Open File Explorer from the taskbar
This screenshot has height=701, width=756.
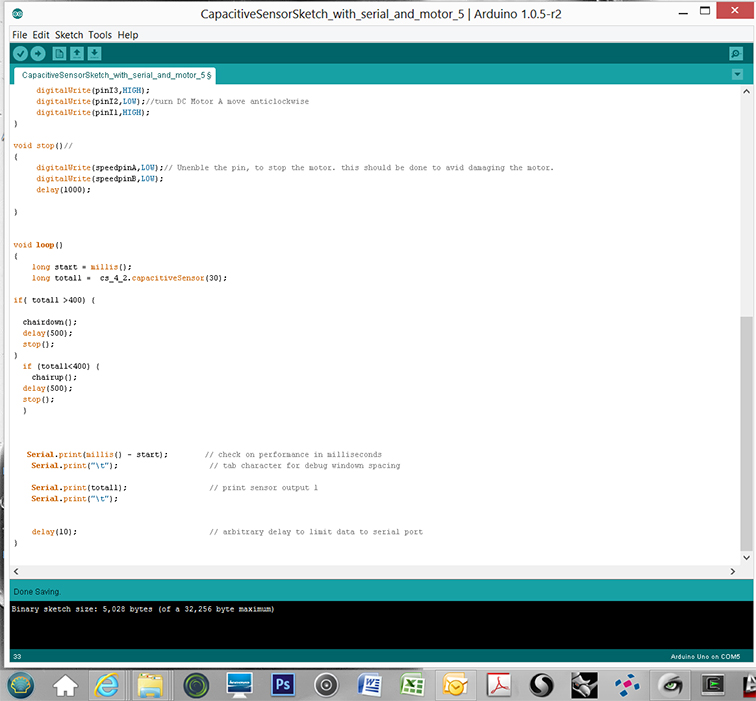coord(150,685)
